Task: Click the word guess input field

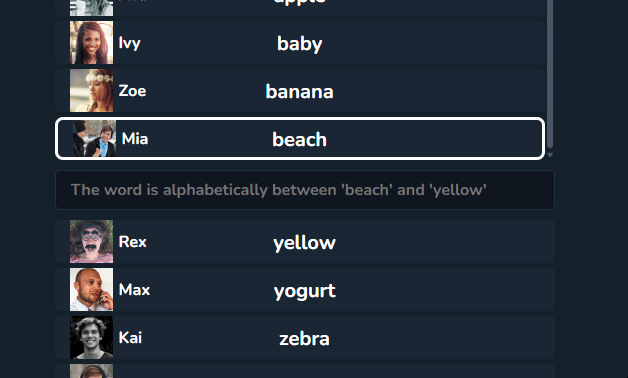Action: (305, 190)
